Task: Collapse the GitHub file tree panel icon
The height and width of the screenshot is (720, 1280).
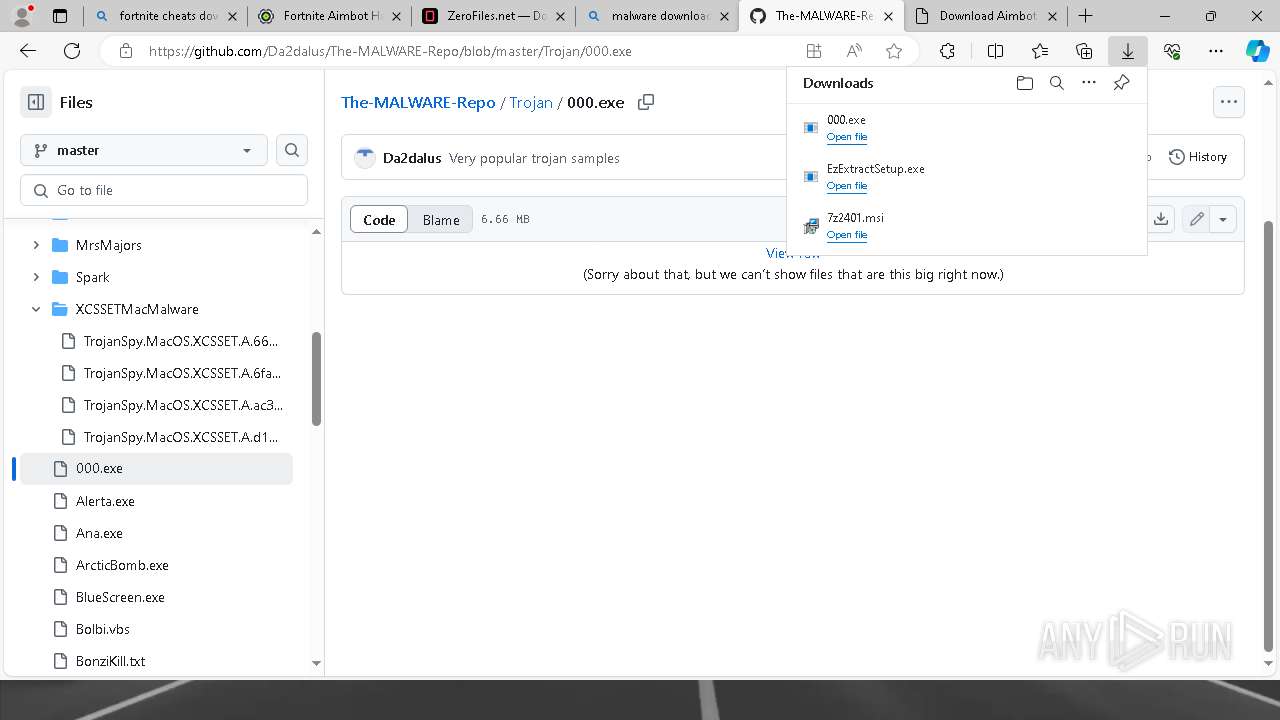Action: coord(35,102)
